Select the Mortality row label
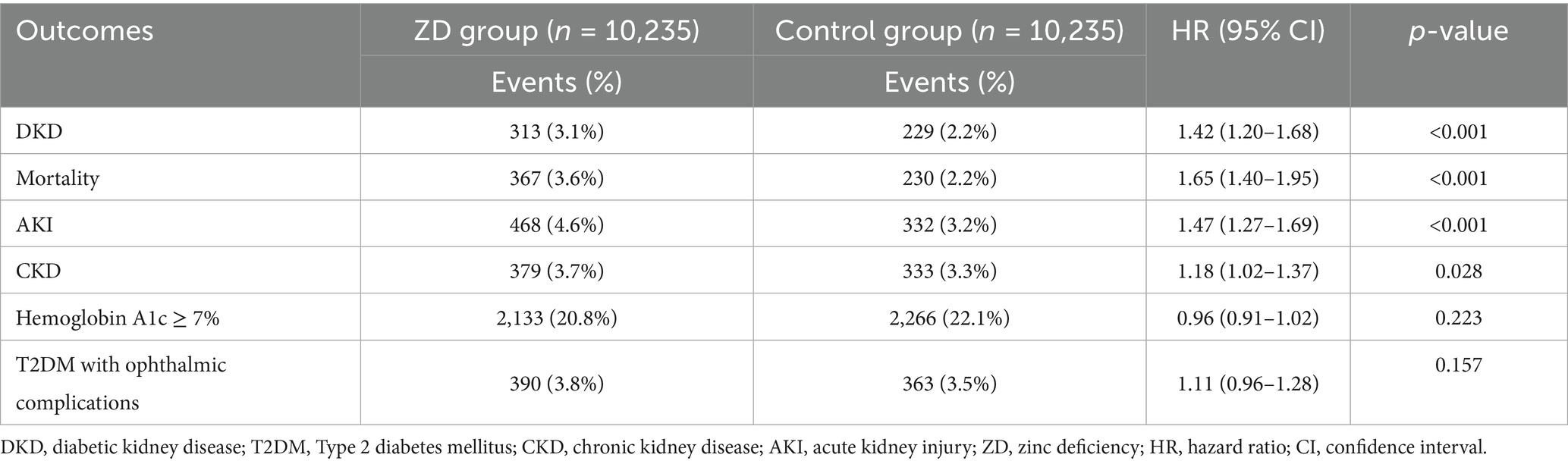This screenshot has width=1568, height=464. click(x=58, y=178)
